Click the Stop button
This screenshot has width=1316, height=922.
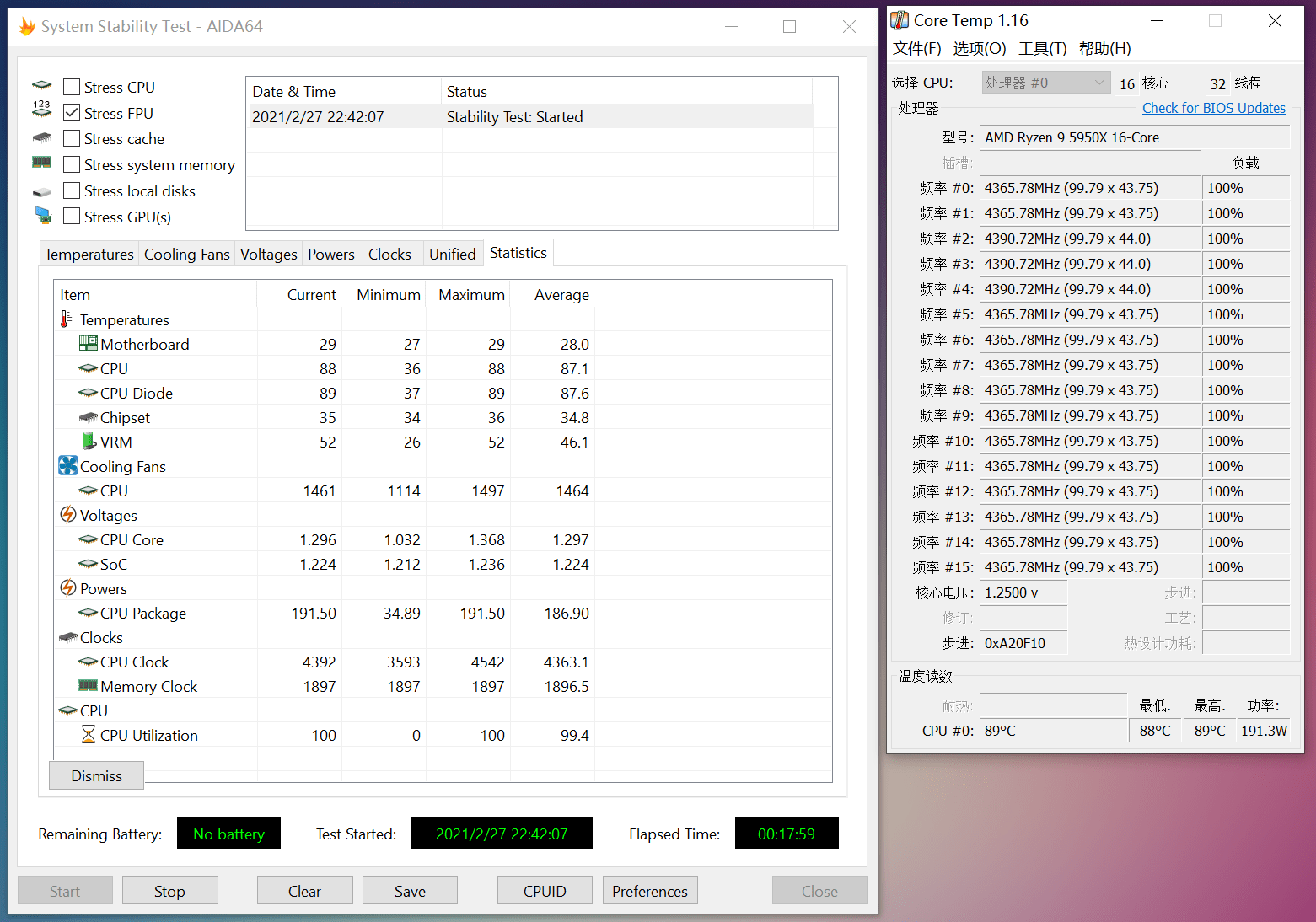[169, 891]
